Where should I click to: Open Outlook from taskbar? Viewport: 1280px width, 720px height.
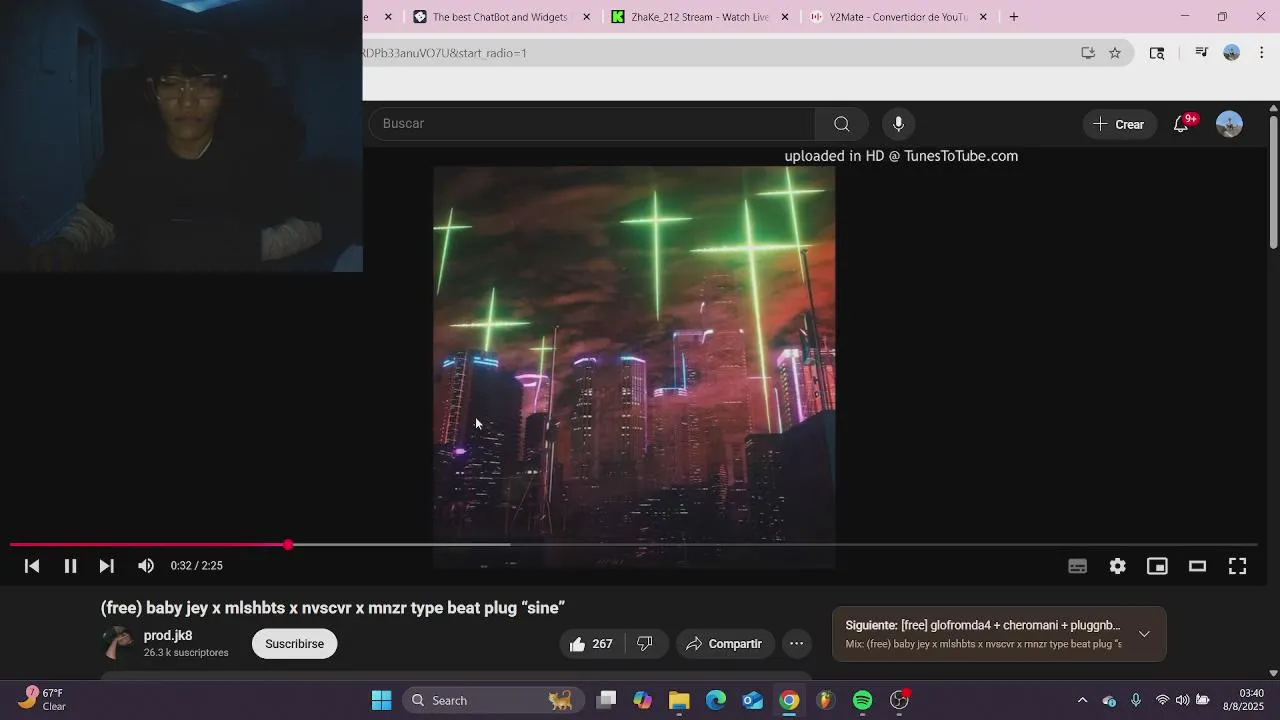[753, 700]
